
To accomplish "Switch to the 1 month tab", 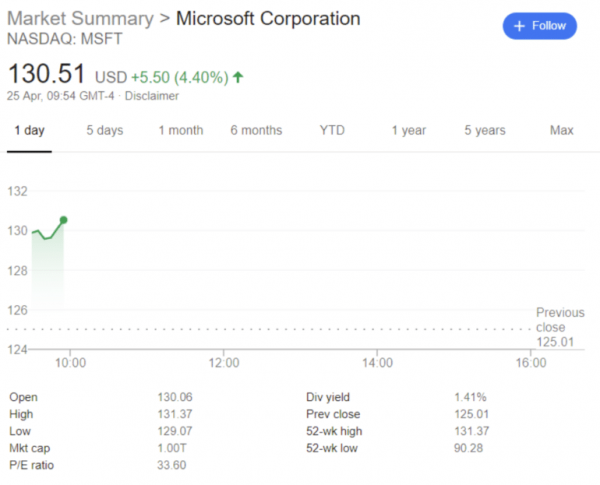I will (x=181, y=130).
